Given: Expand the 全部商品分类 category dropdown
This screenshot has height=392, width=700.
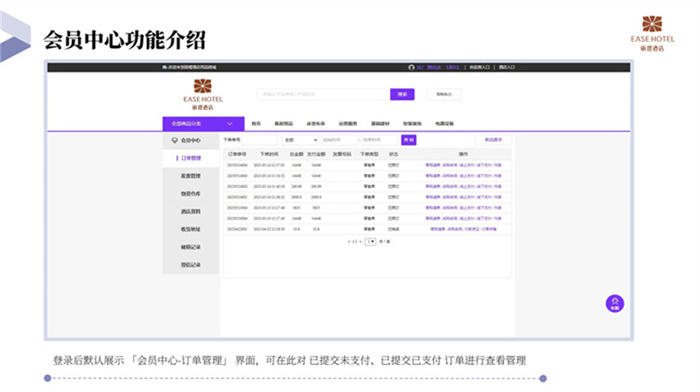Looking at the screenshot, I should (203, 124).
